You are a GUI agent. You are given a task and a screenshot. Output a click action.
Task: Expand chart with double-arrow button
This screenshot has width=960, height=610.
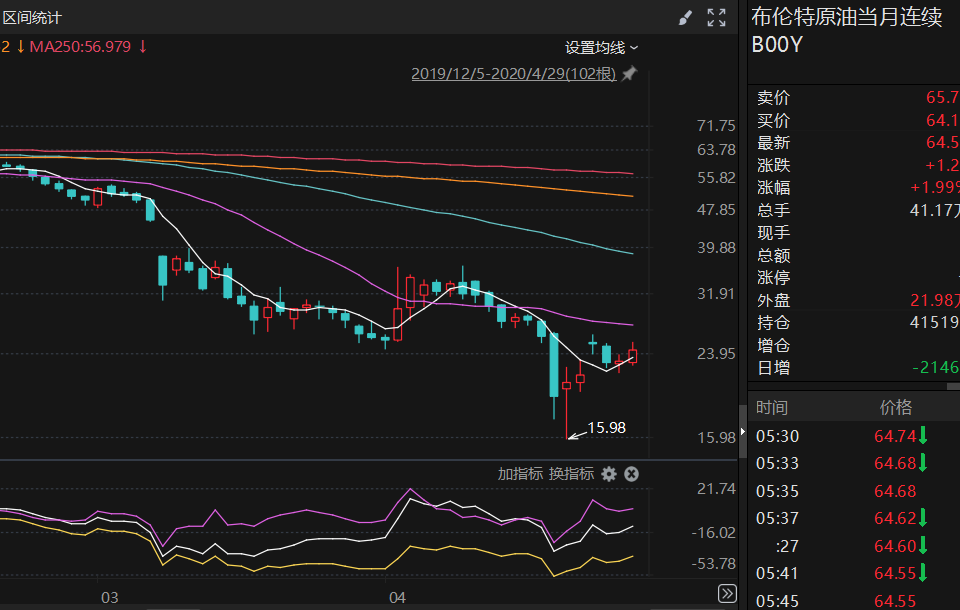click(727, 593)
